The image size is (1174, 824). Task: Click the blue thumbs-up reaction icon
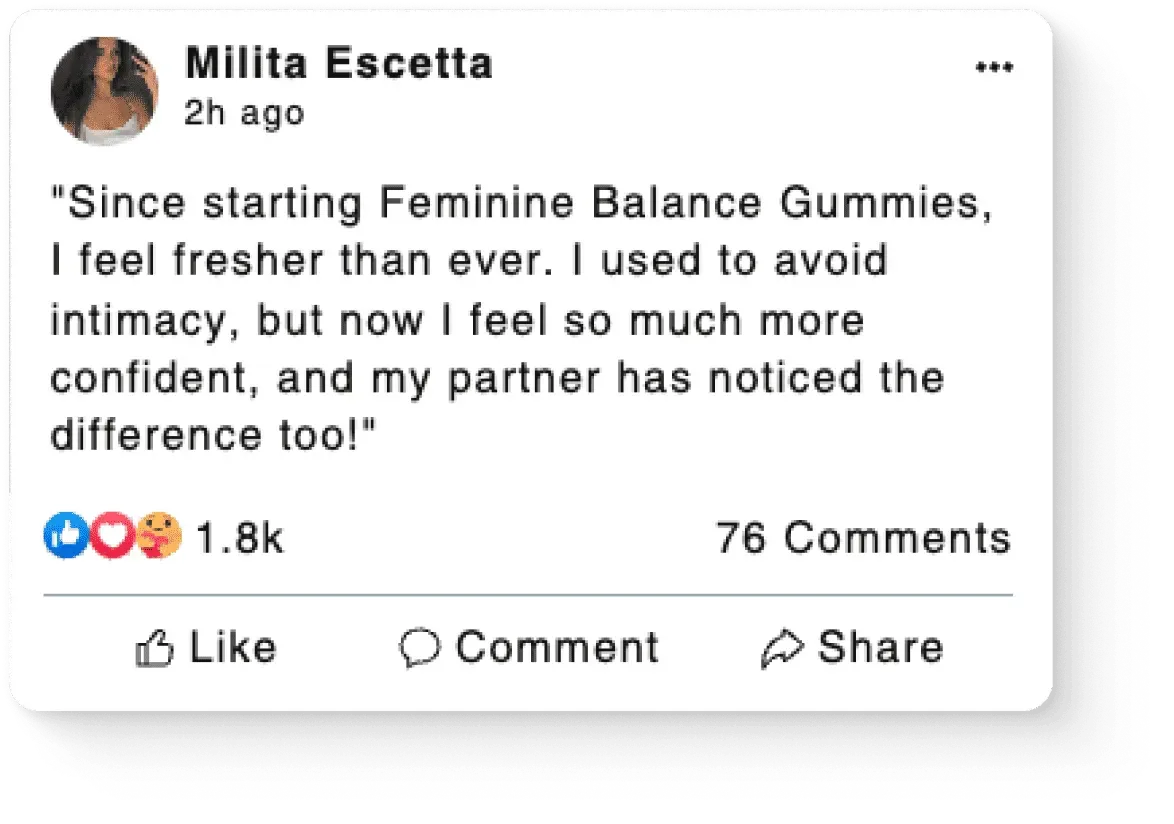pos(63,539)
